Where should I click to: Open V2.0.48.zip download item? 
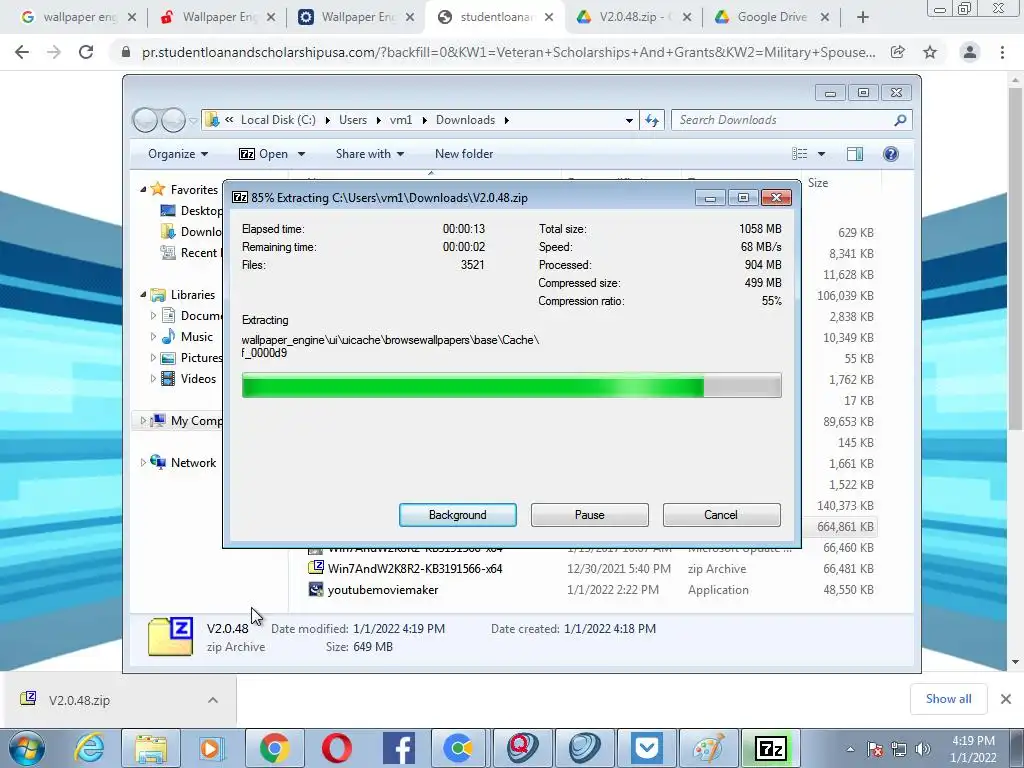(79, 700)
